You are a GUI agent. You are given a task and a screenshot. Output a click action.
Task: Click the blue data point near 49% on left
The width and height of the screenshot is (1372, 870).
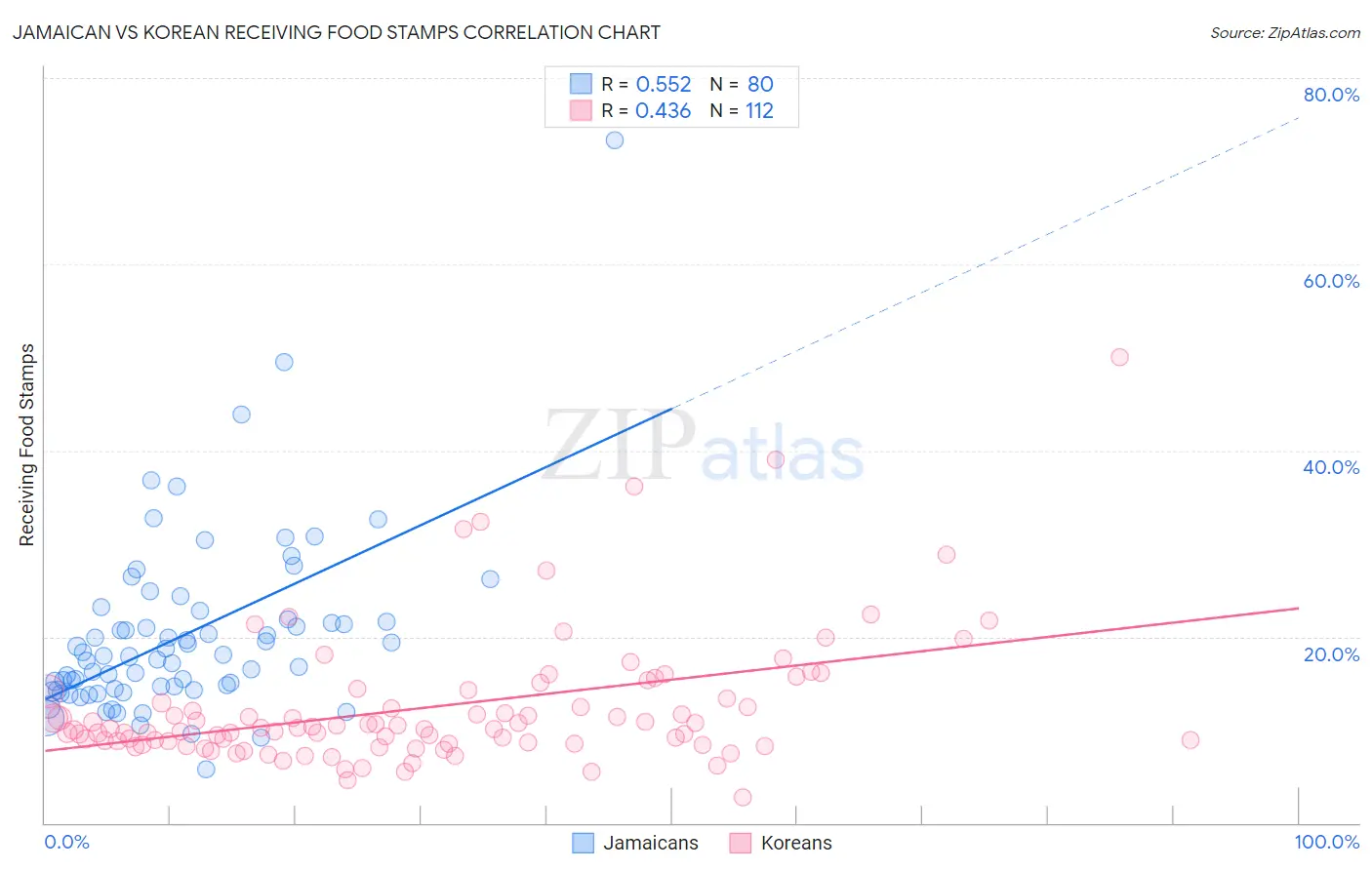[x=284, y=362]
